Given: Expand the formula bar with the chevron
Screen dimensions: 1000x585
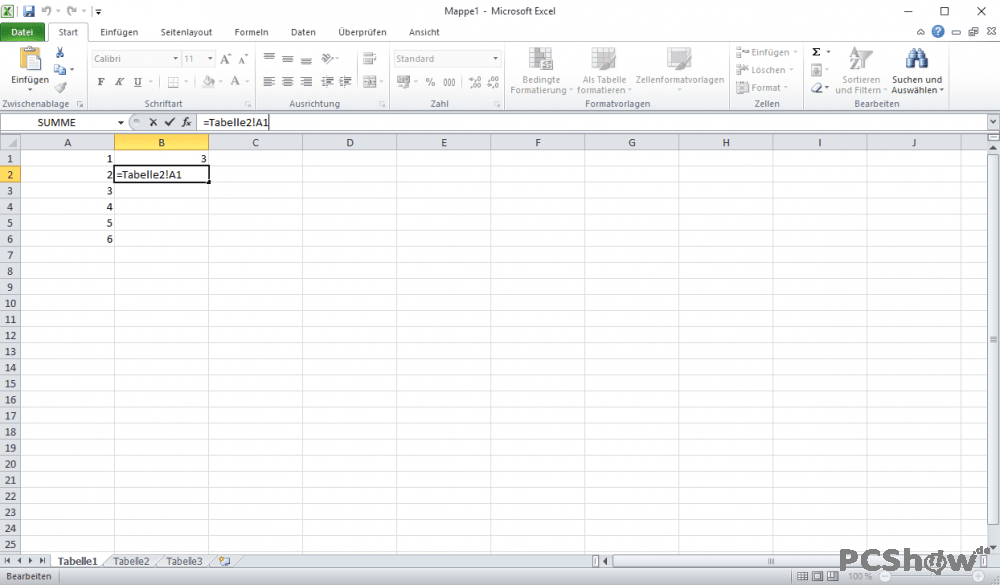Looking at the screenshot, I should tap(992, 121).
